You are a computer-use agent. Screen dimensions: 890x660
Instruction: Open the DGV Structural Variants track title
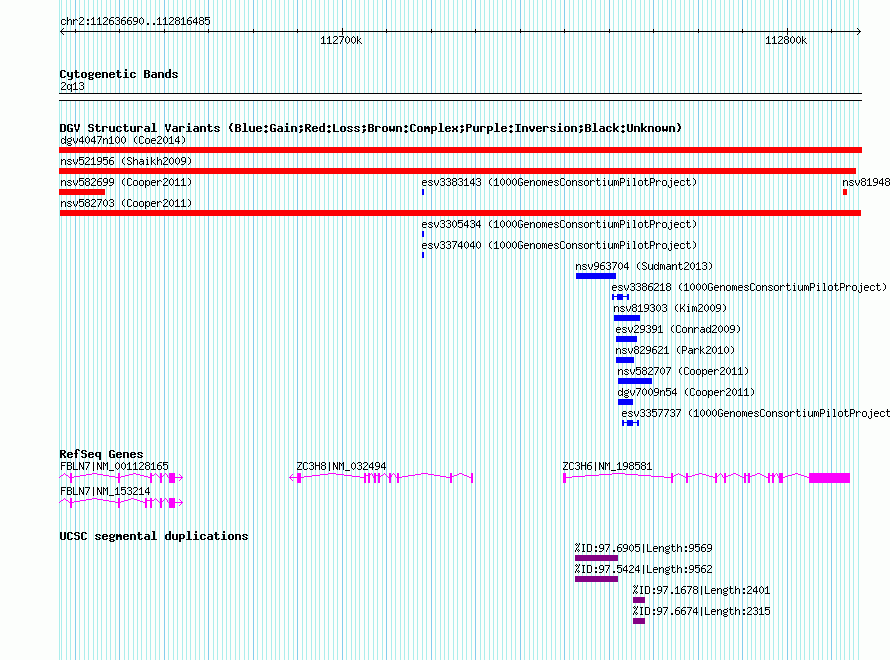point(370,128)
